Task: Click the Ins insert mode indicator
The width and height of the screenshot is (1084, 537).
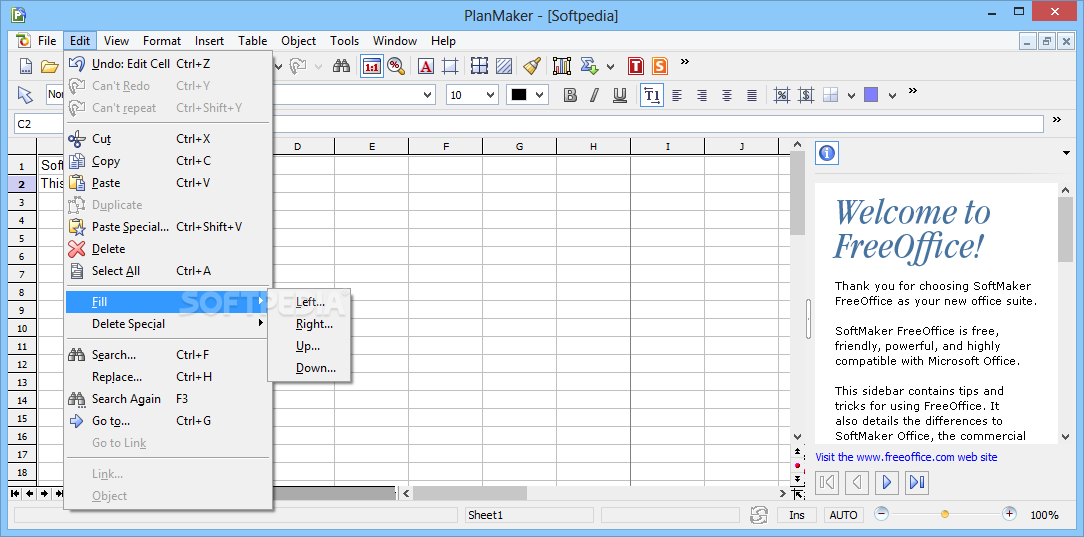Action: pos(797,515)
